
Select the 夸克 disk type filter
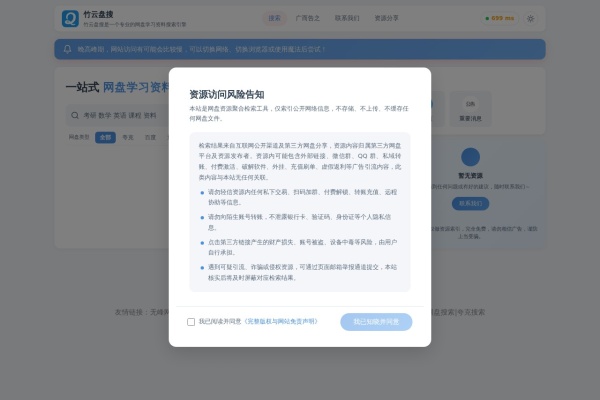click(x=128, y=137)
